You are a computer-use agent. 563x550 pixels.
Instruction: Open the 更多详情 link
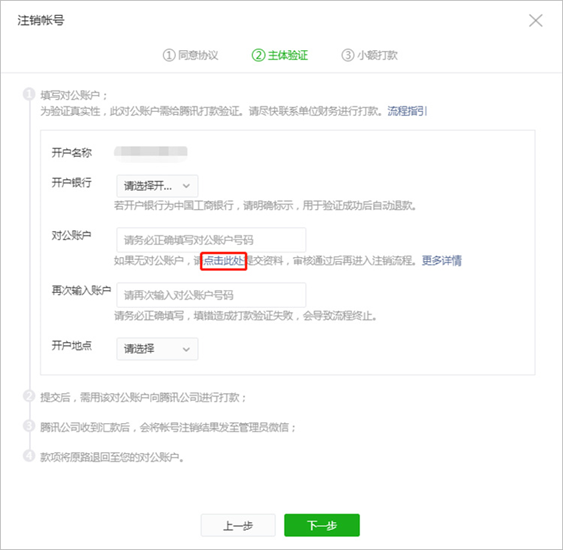point(442,261)
